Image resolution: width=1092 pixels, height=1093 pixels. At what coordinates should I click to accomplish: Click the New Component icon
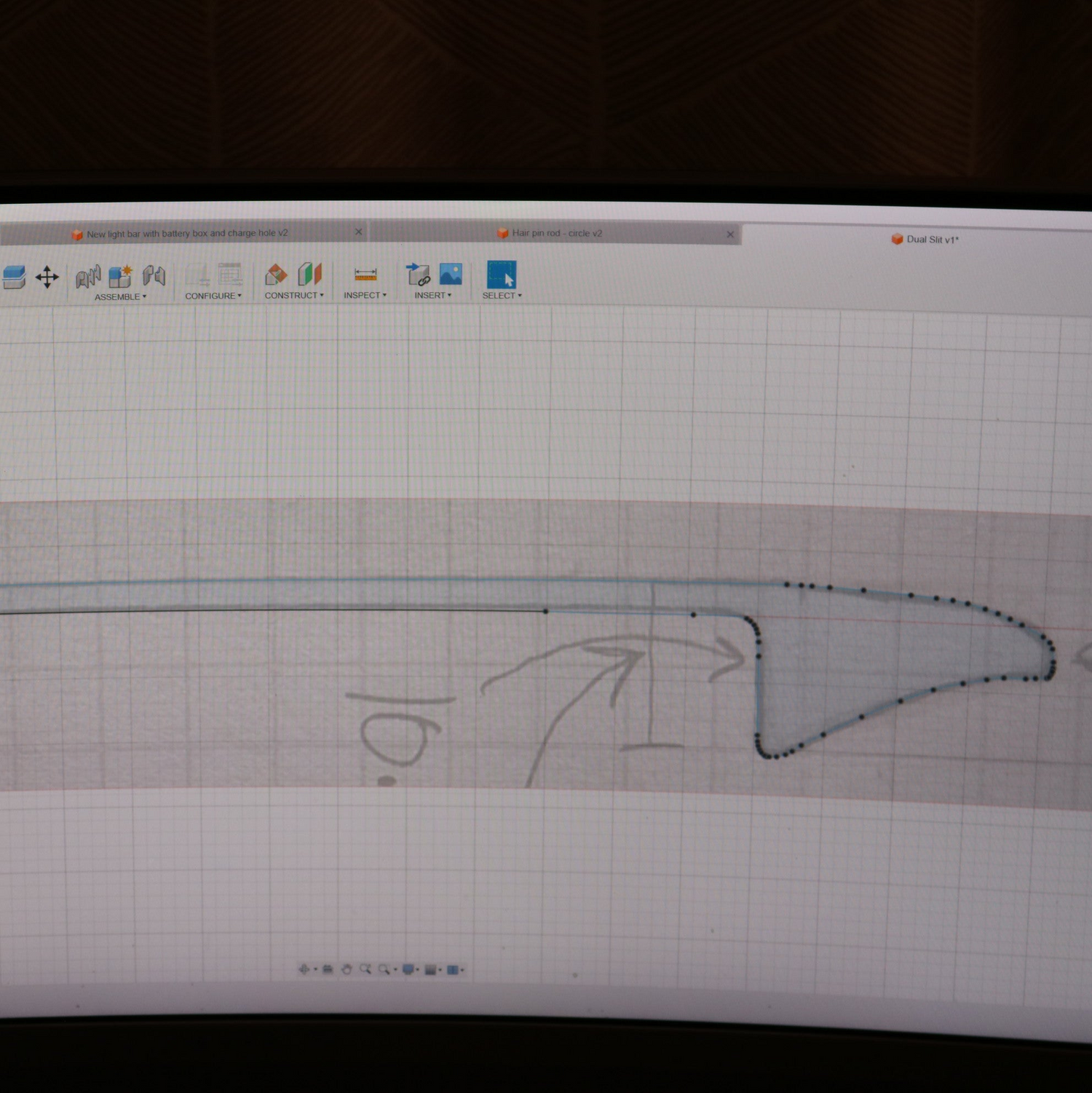[x=120, y=276]
